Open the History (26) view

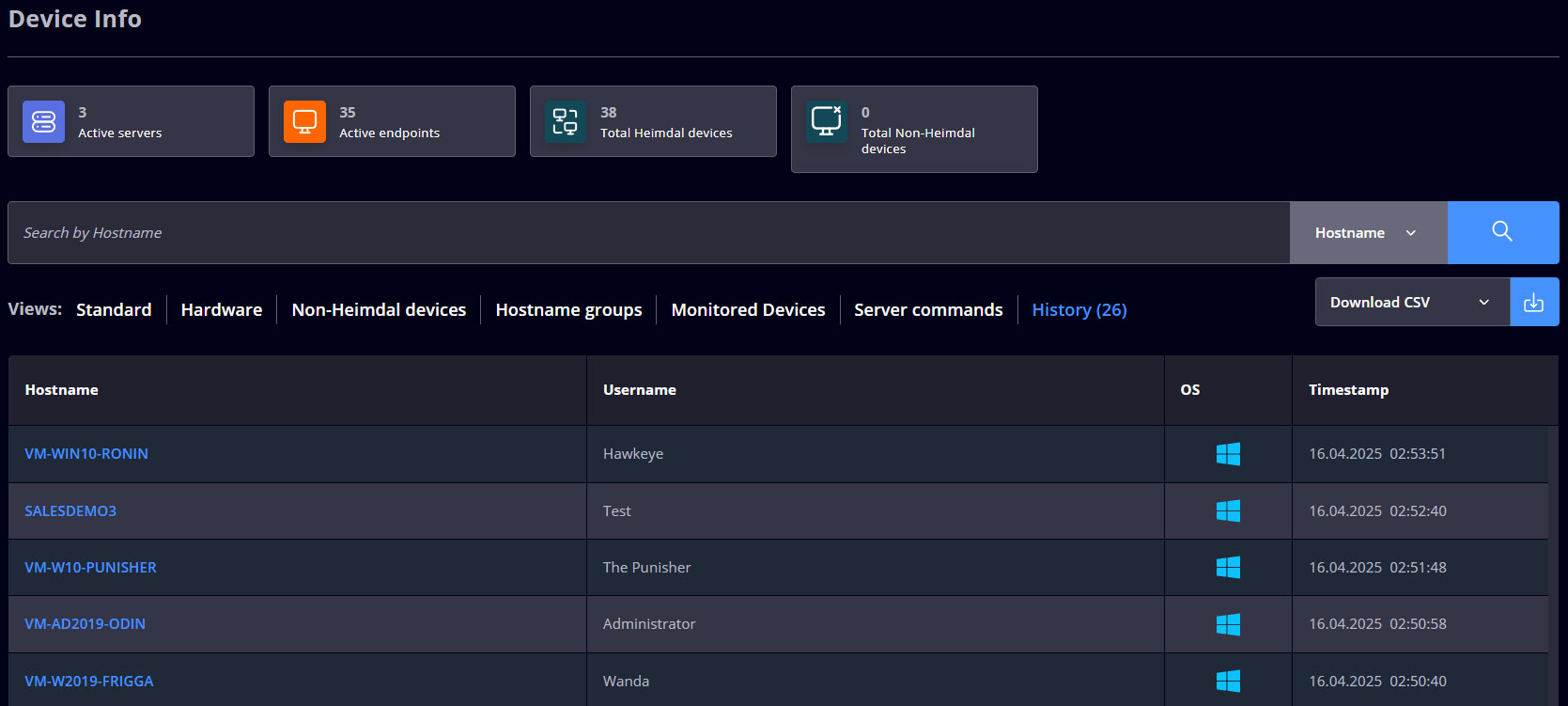pos(1079,309)
